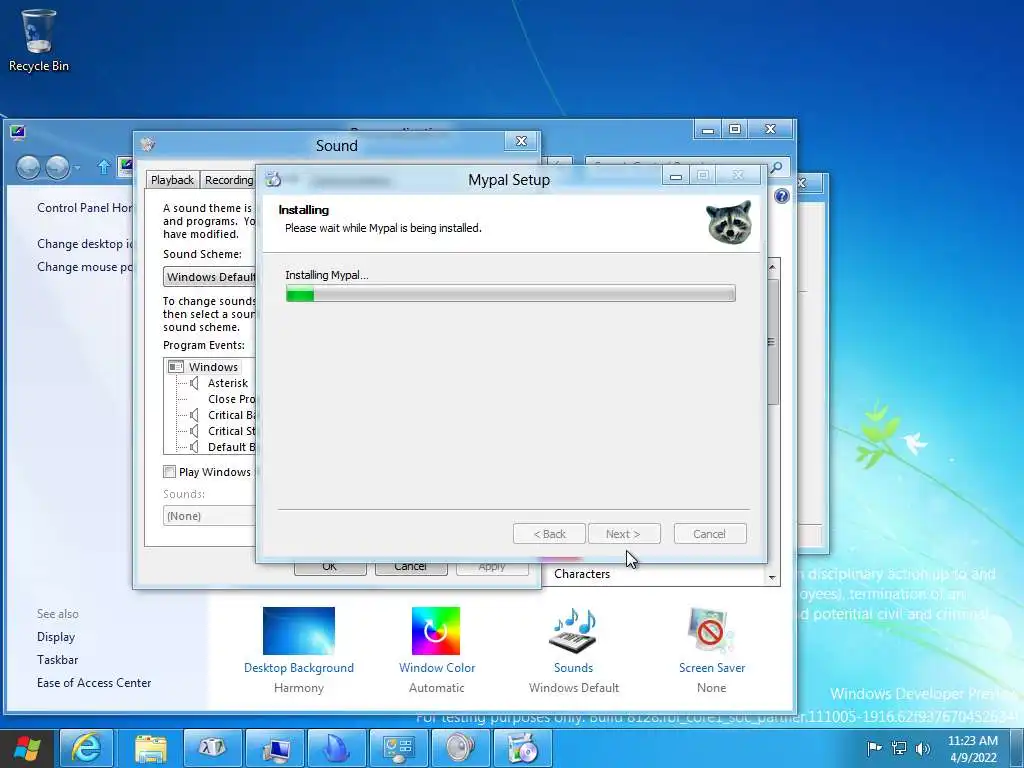Click Cancel in the Sound dialog
The height and width of the screenshot is (768, 1024).
(411, 568)
